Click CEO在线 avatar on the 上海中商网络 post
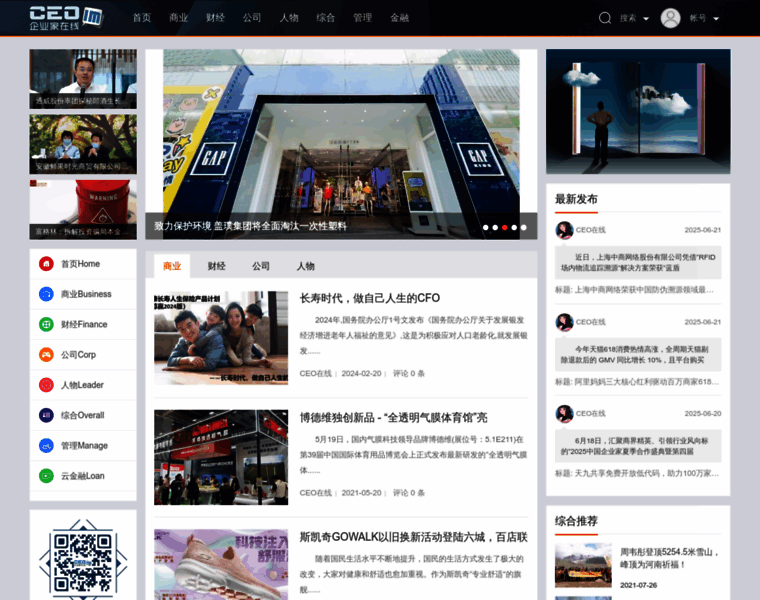The height and width of the screenshot is (600, 760). click(x=564, y=230)
